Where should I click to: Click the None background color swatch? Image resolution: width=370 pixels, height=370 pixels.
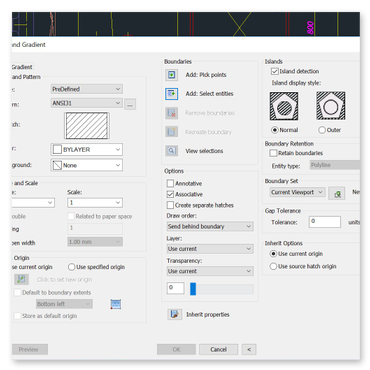[57, 165]
